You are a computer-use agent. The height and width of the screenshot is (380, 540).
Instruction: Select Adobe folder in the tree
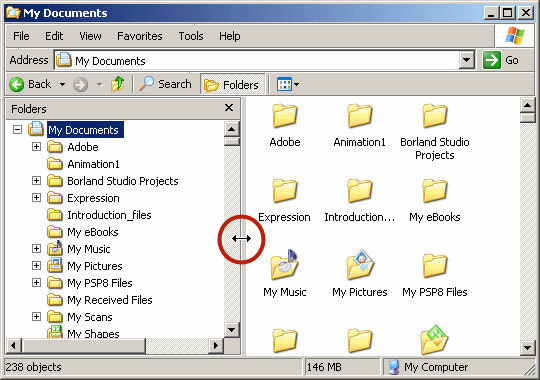[x=83, y=147]
